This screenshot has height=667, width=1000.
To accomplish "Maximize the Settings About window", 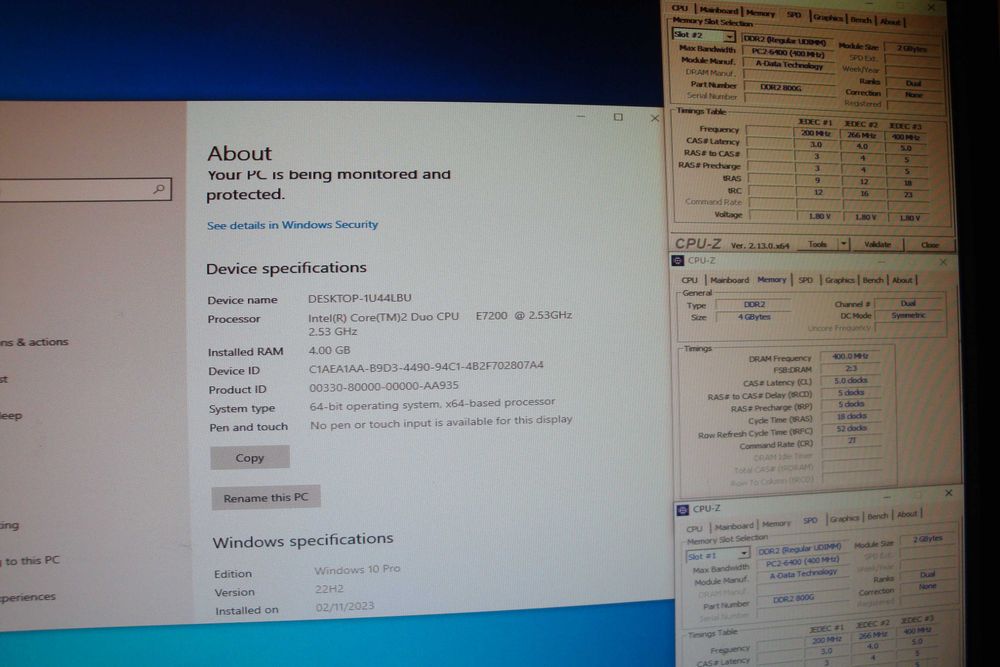I will [618, 117].
